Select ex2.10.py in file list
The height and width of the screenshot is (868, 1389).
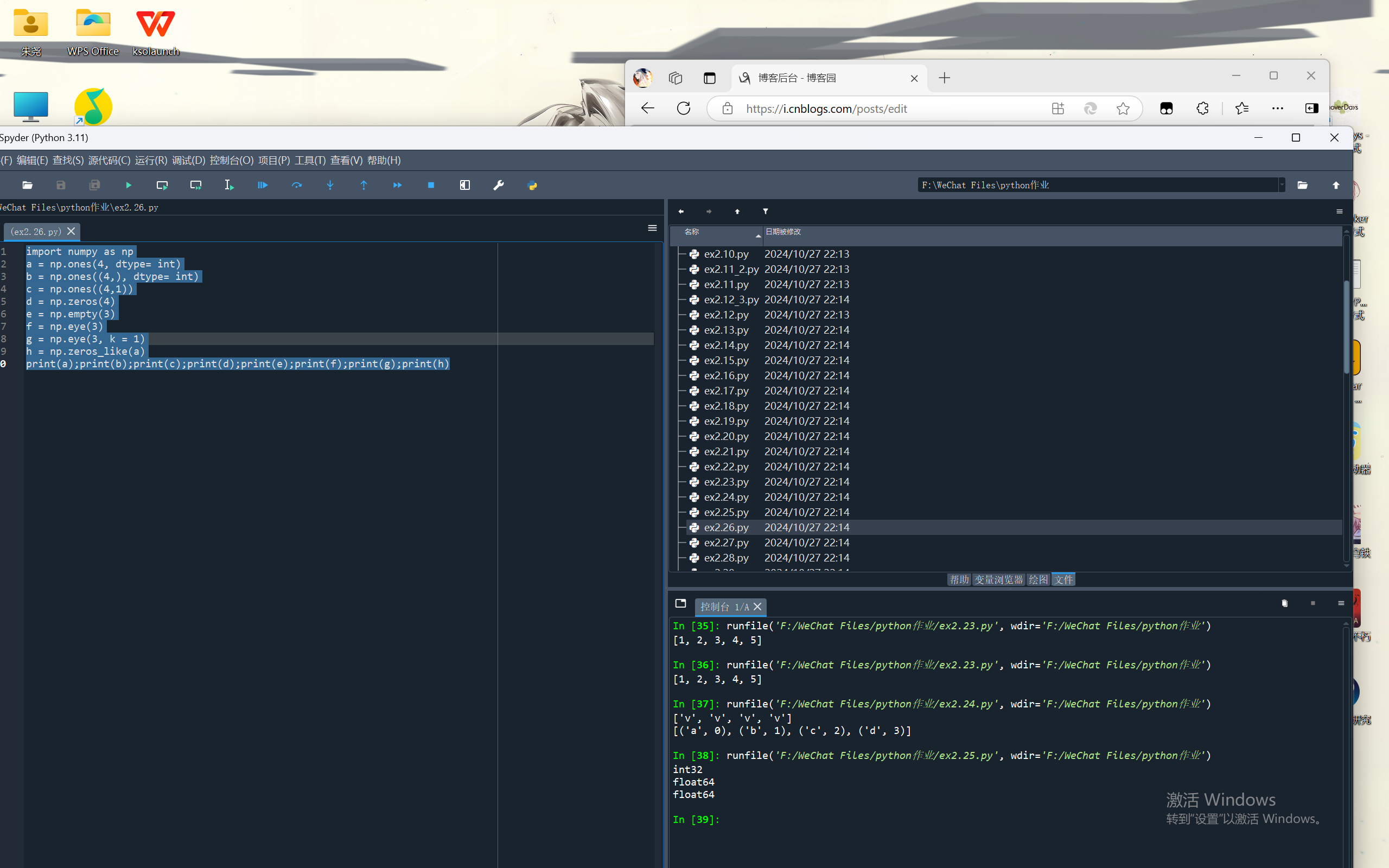tap(726, 254)
